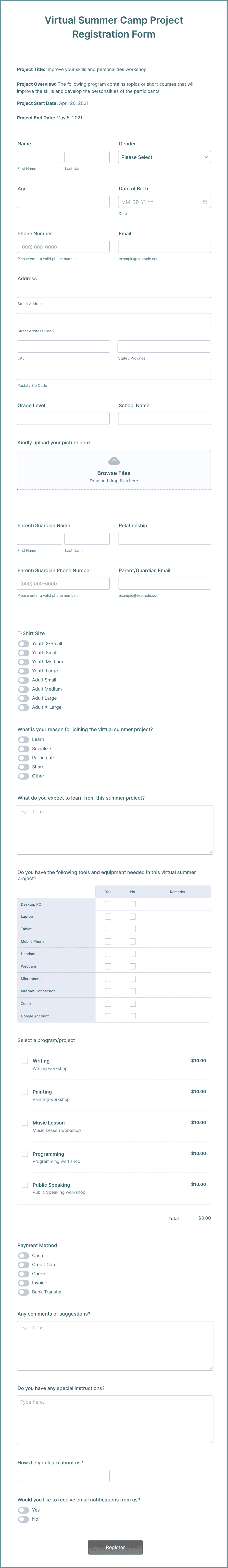Click the Email input field
This screenshot has height=1568, width=228.
pos(164,247)
